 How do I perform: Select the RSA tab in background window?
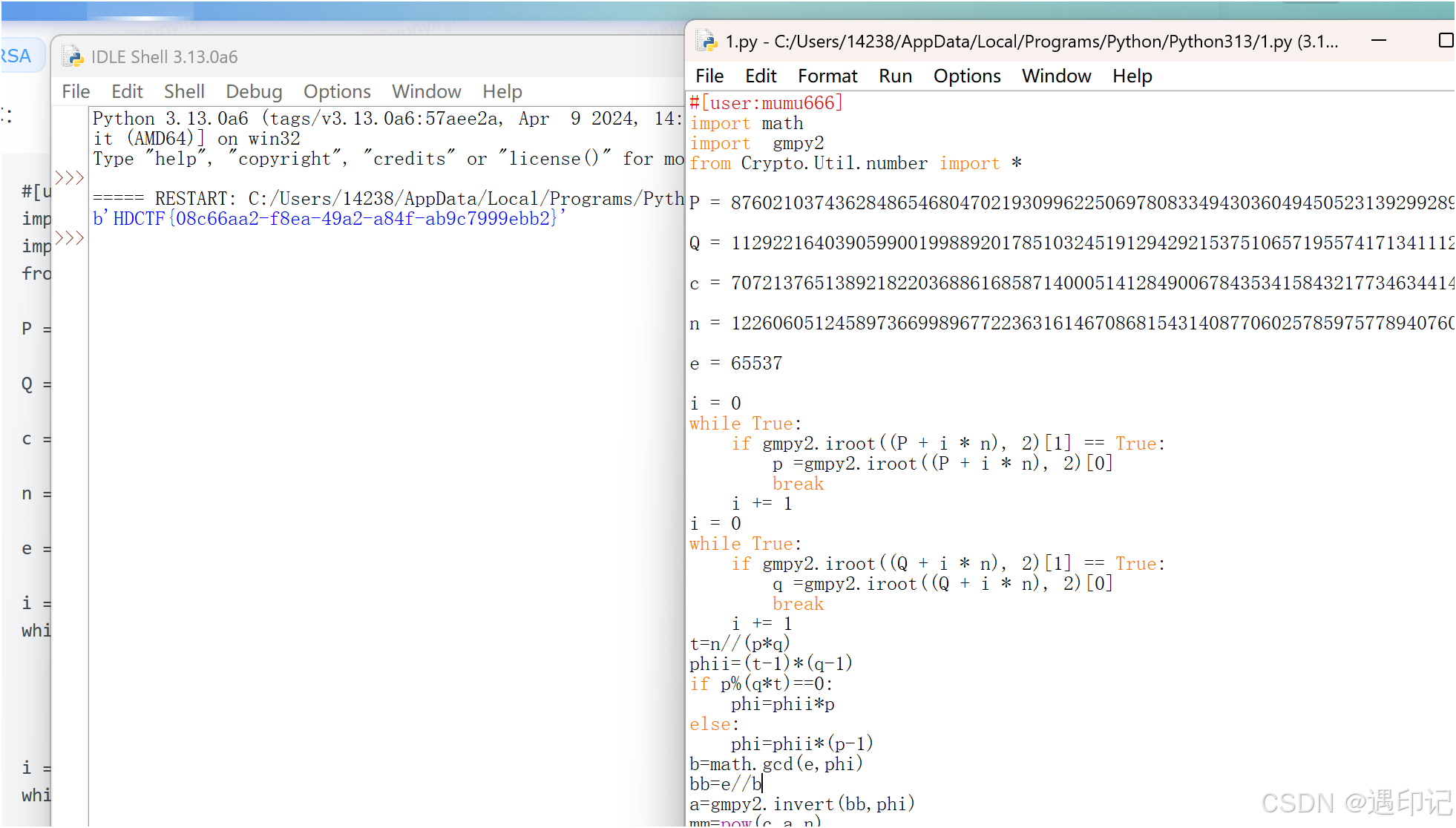(x=16, y=56)
